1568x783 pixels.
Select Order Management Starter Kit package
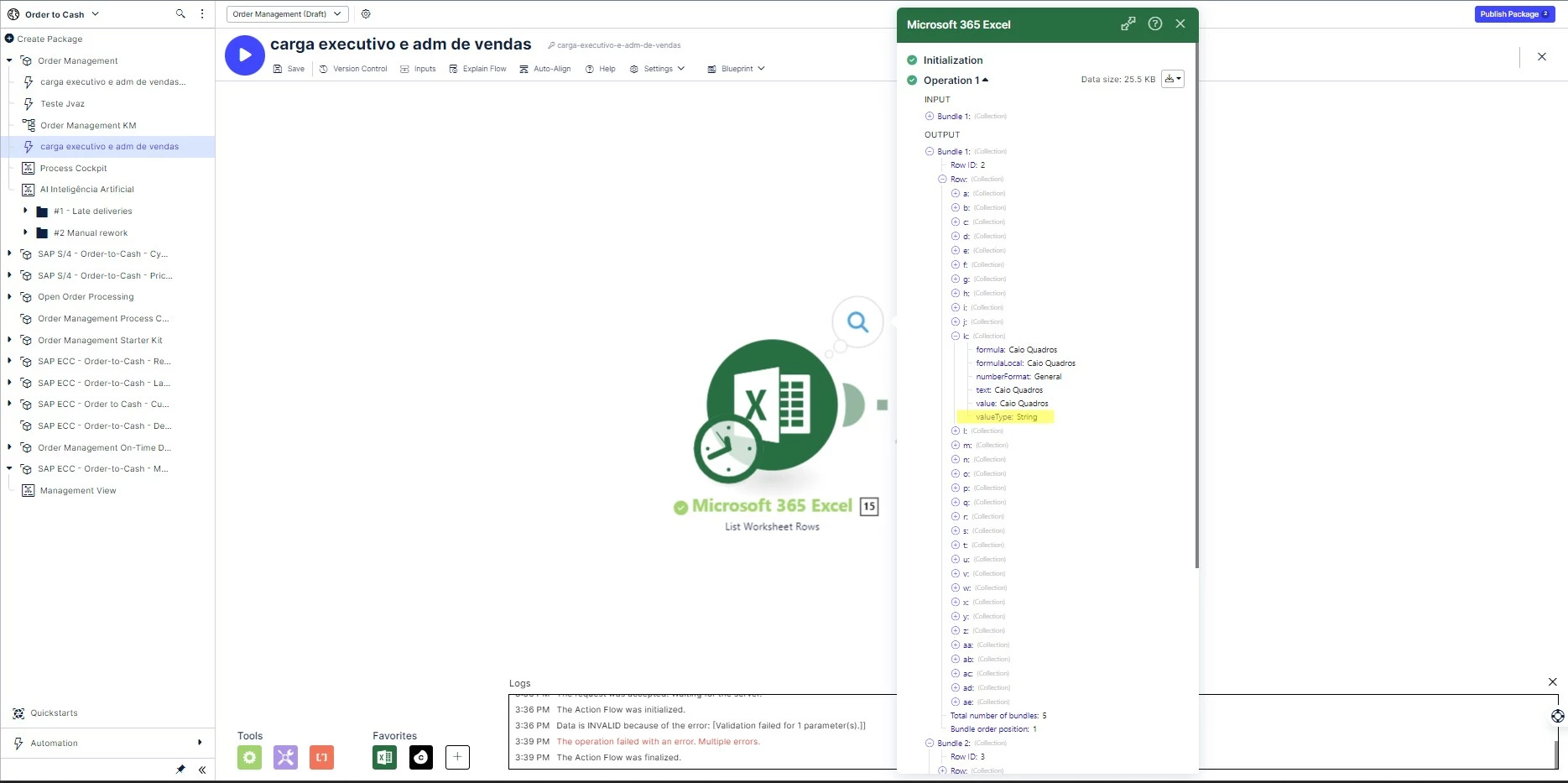[100, 340]
